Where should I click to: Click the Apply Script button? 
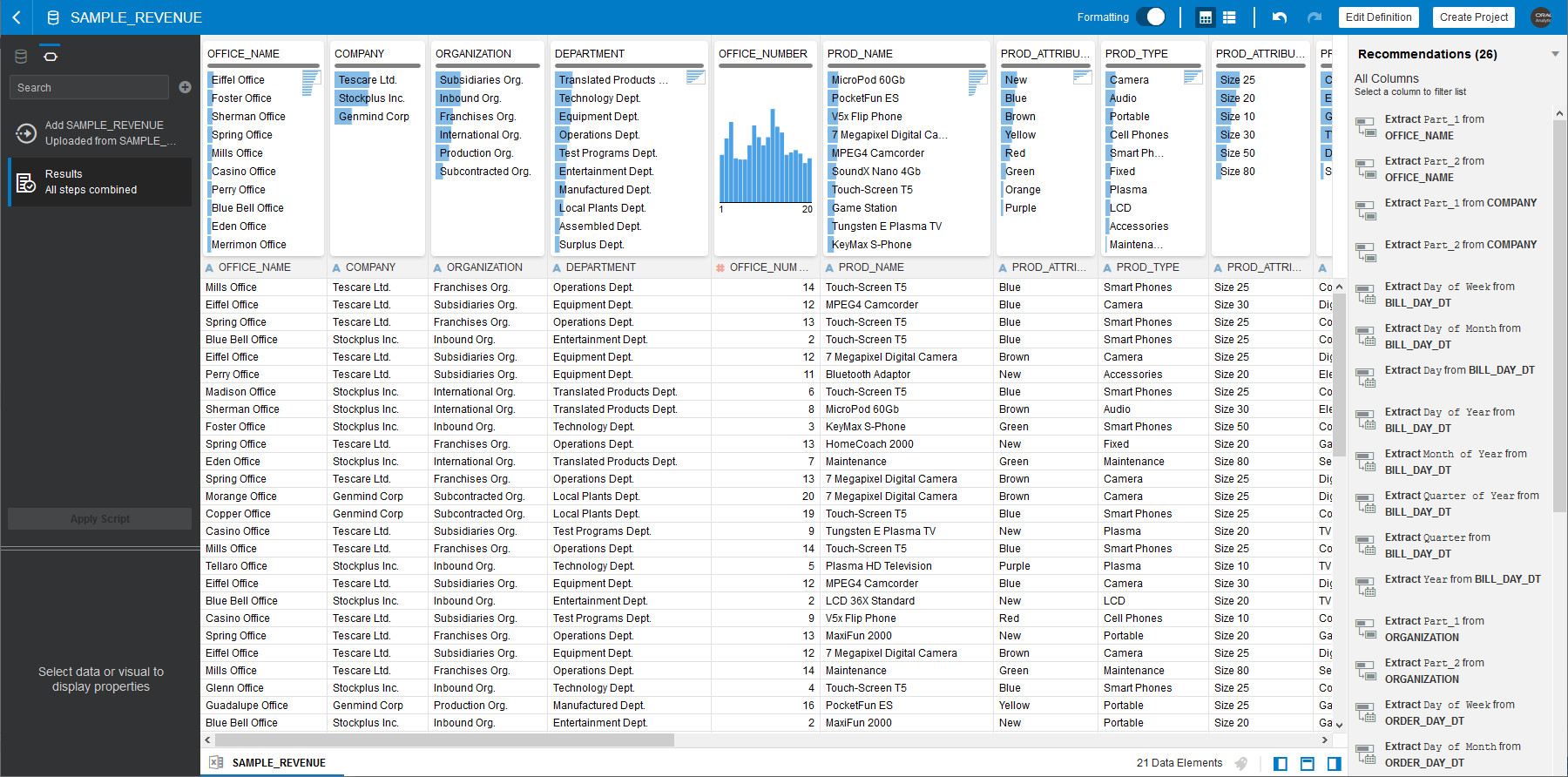[x=100, y=519]
